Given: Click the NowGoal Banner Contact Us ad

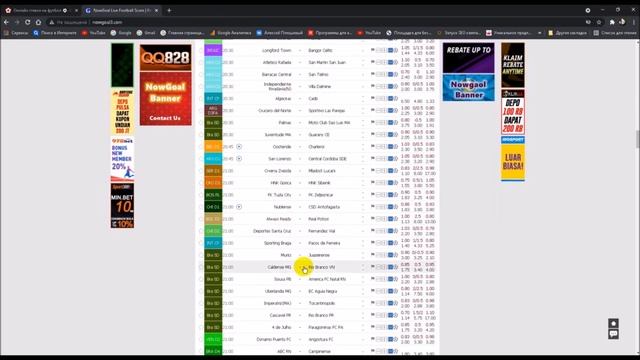Looking at the screenshot, I should tap(165, 99).
